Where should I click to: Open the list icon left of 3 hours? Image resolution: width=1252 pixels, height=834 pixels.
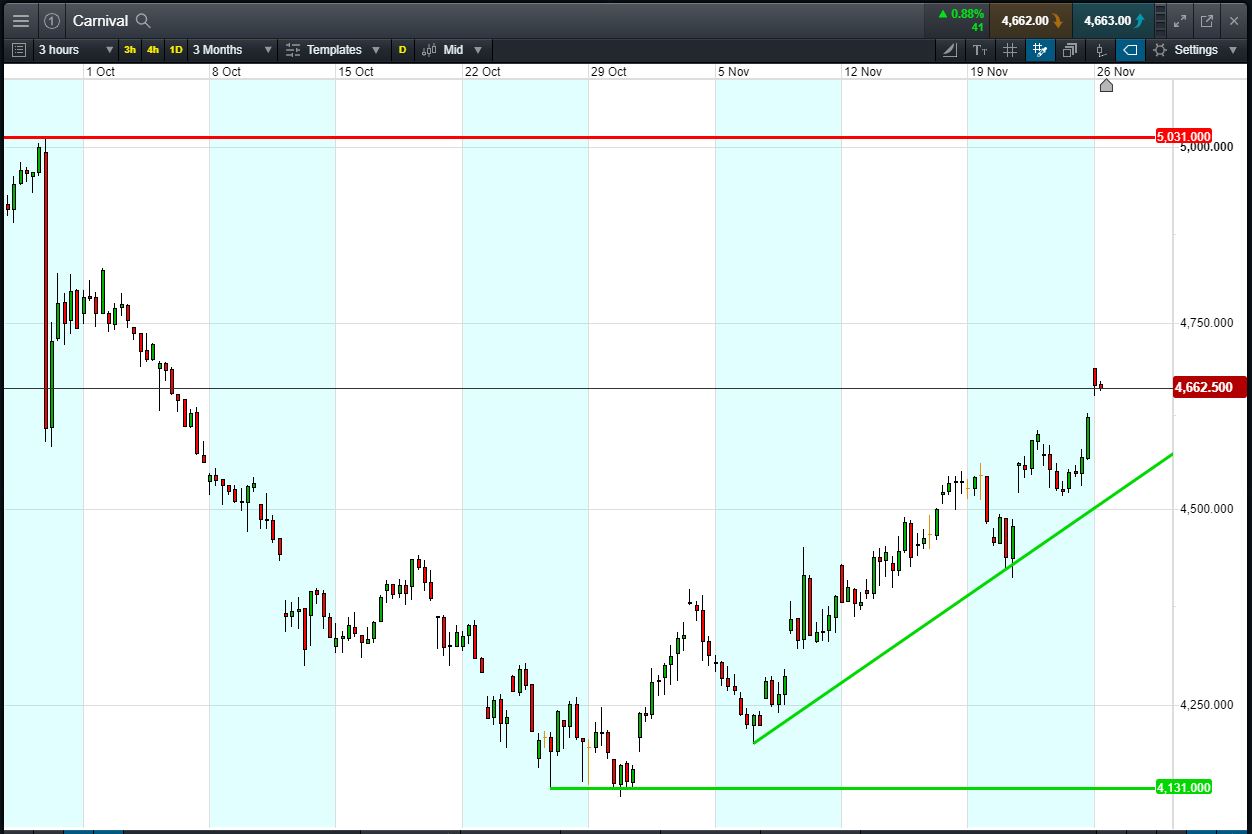click(x=19, y=50)
